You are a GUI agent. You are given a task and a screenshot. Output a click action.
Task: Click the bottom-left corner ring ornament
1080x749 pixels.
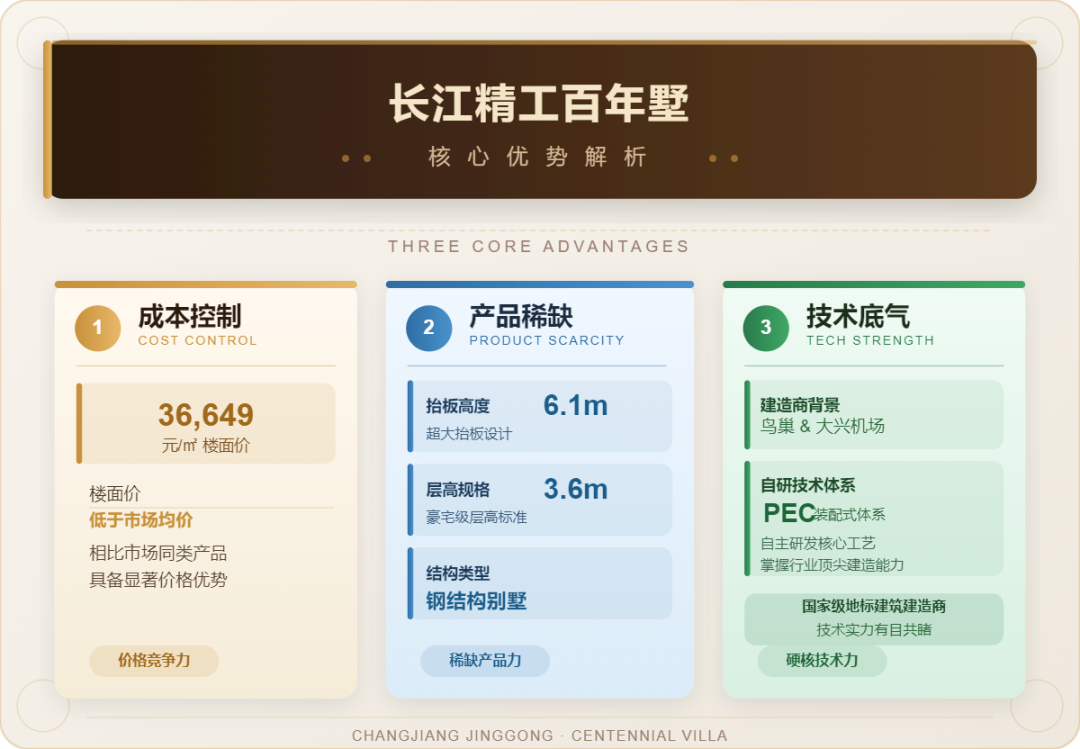42,707
